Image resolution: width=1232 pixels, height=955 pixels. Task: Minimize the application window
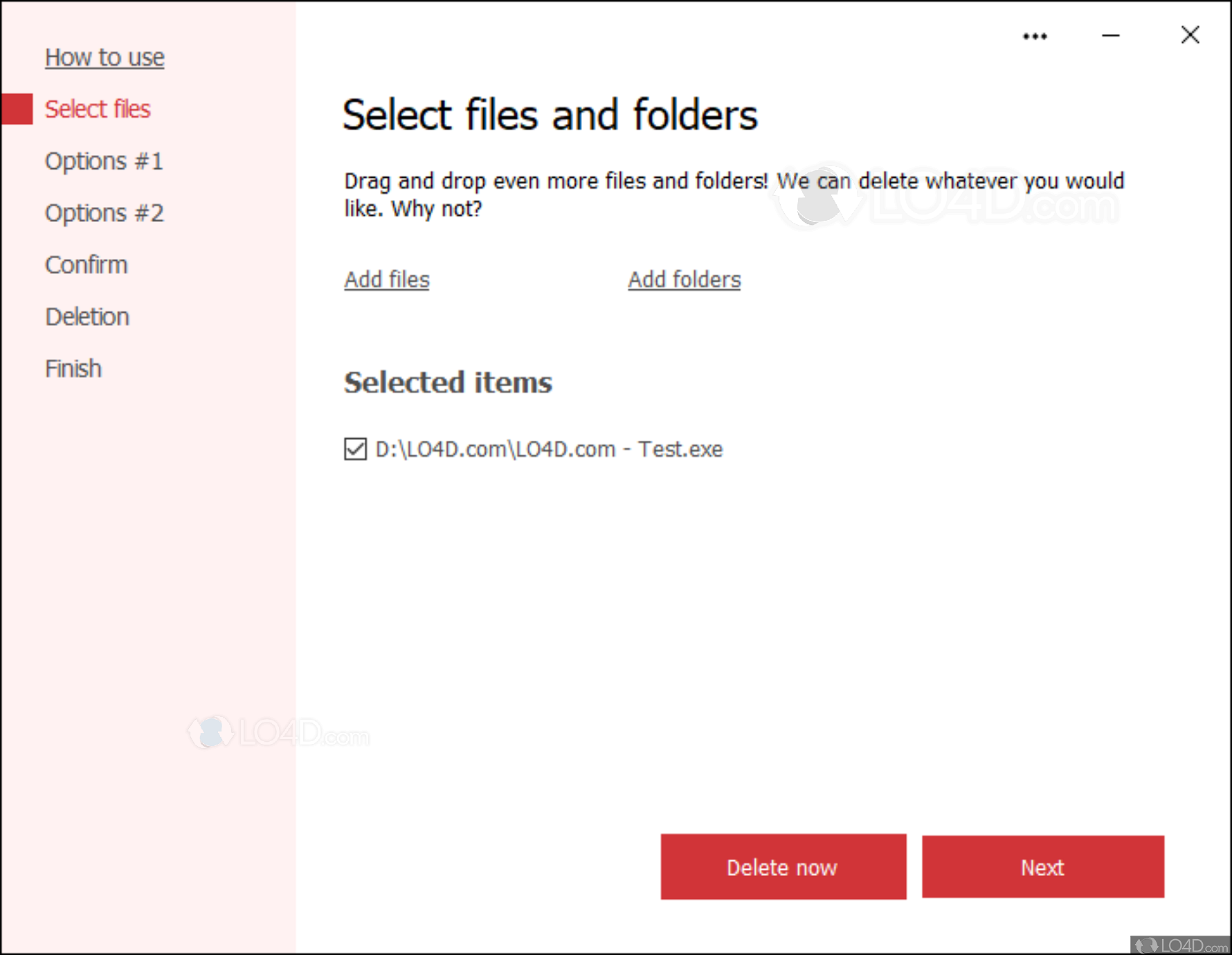(x=1110, y=36)
